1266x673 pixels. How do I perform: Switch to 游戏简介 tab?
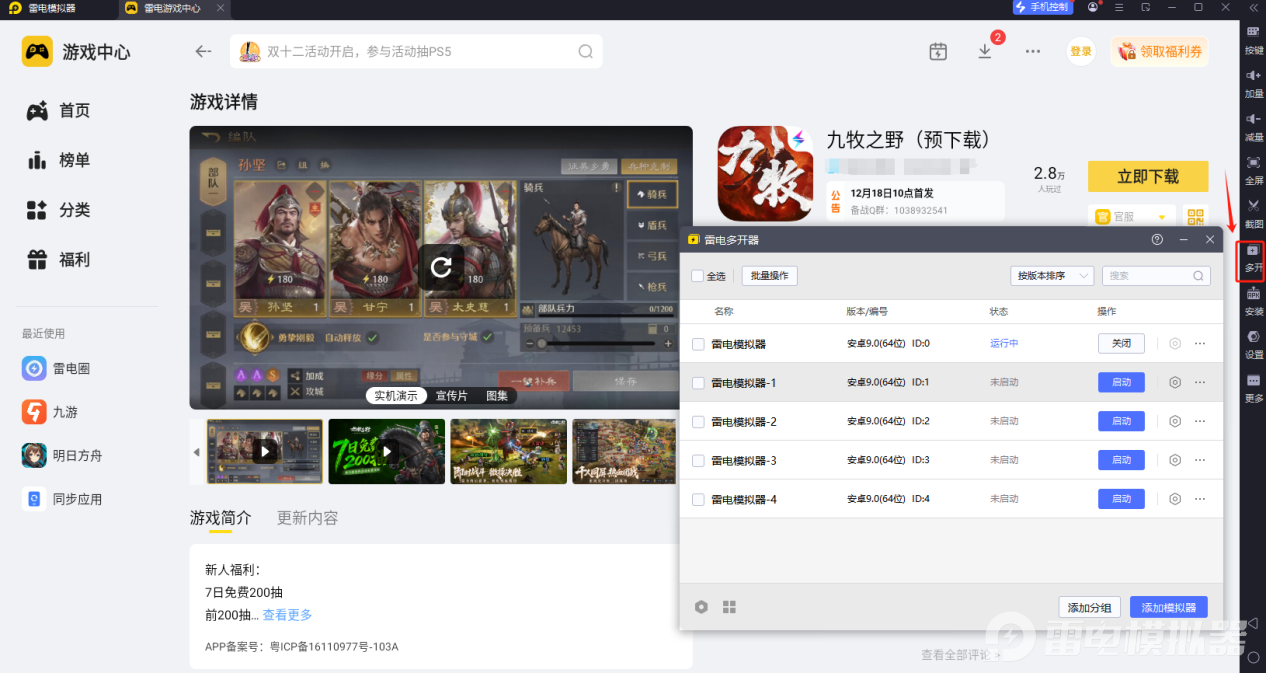pyautogui.click(x=220, y=518)
